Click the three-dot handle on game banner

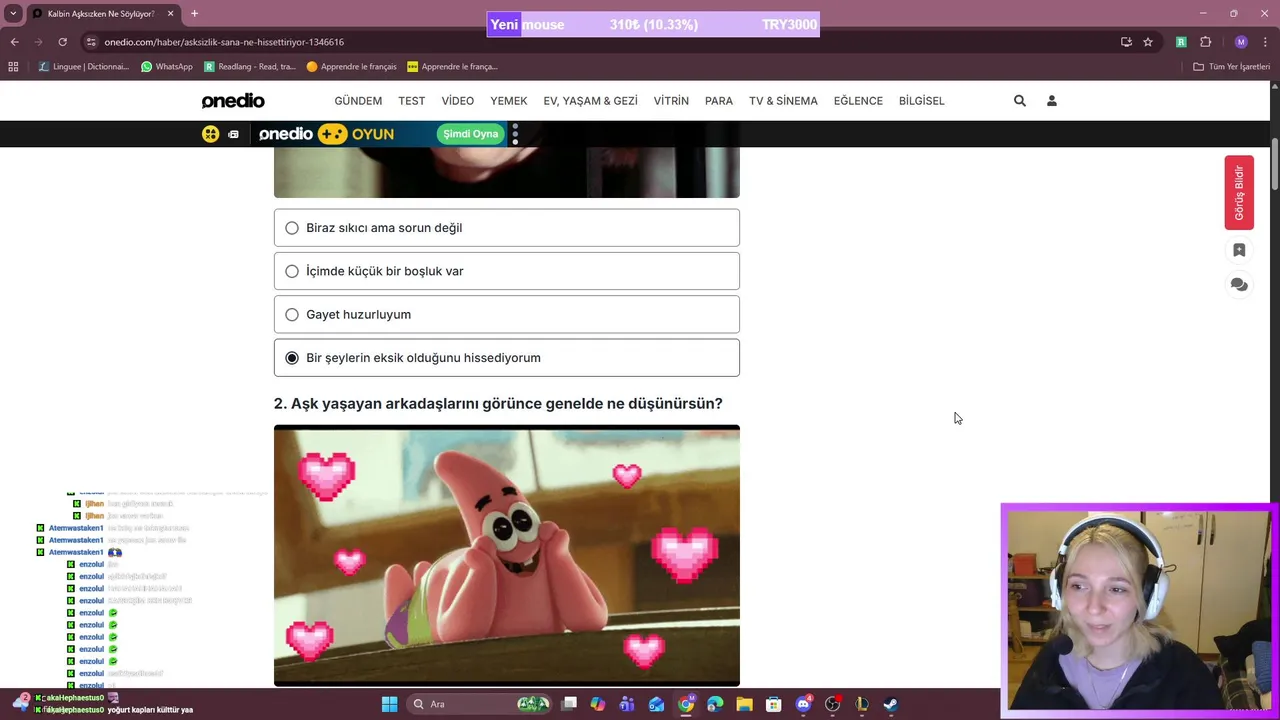coord(515,134)
